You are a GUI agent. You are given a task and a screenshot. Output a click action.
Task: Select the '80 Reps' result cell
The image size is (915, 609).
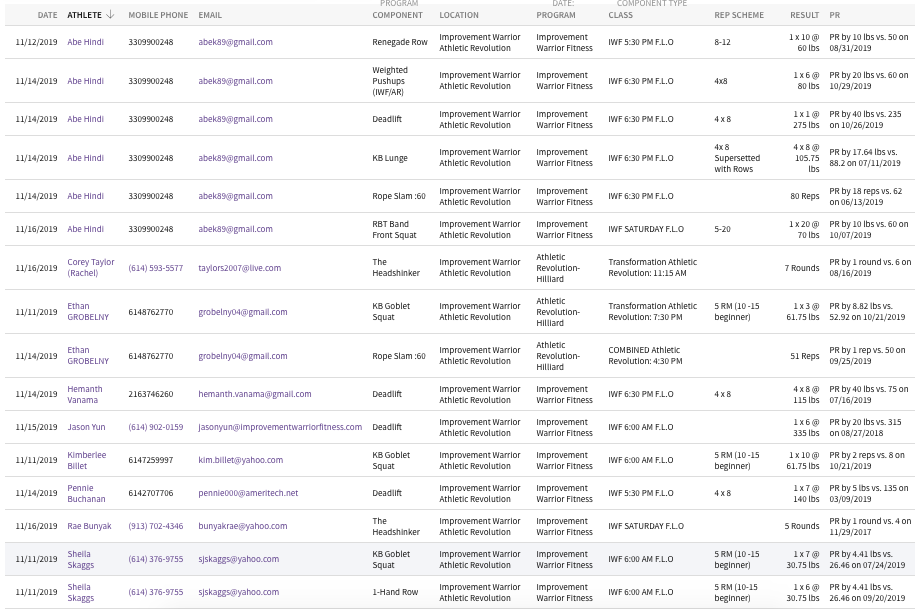click(x=805, y=197)
